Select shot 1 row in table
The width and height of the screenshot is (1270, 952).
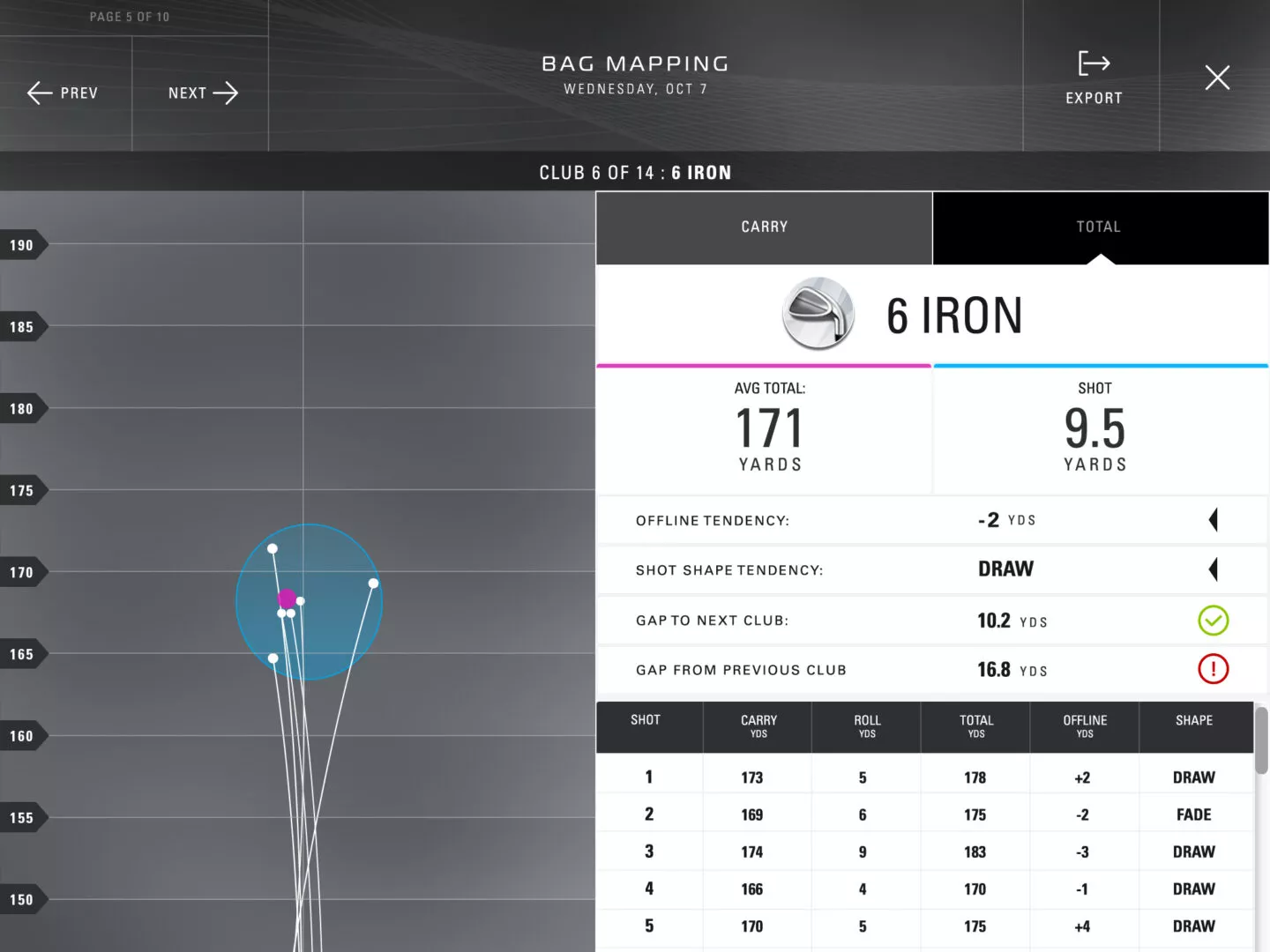pyautogui.click(x=924, y=777)
